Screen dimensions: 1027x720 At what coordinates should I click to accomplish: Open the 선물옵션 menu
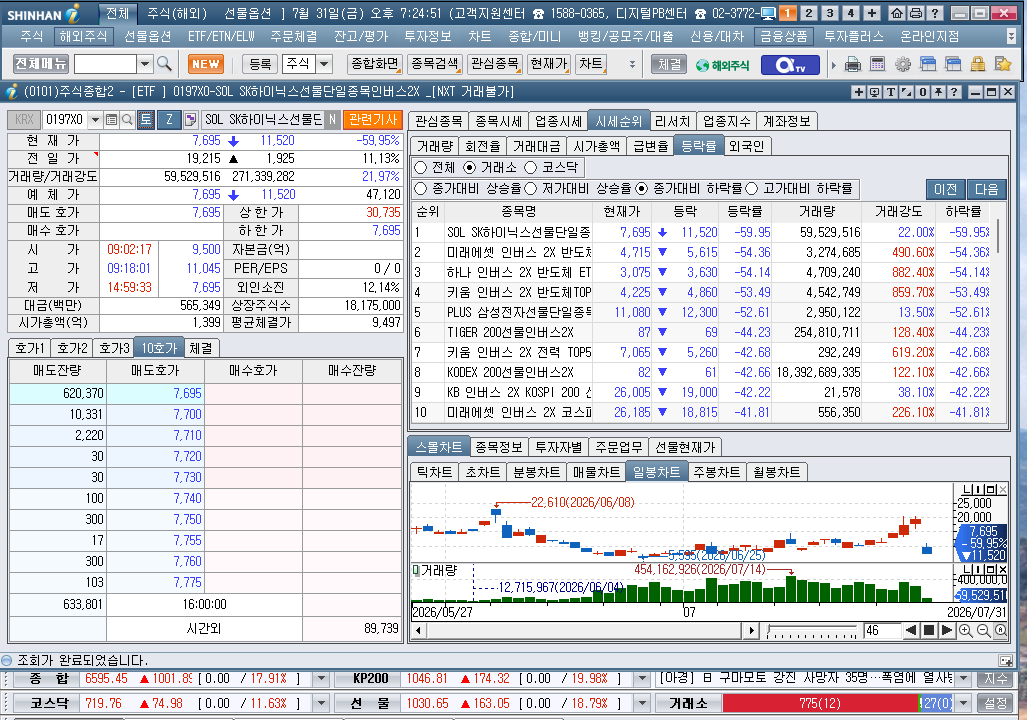(147, 36)
